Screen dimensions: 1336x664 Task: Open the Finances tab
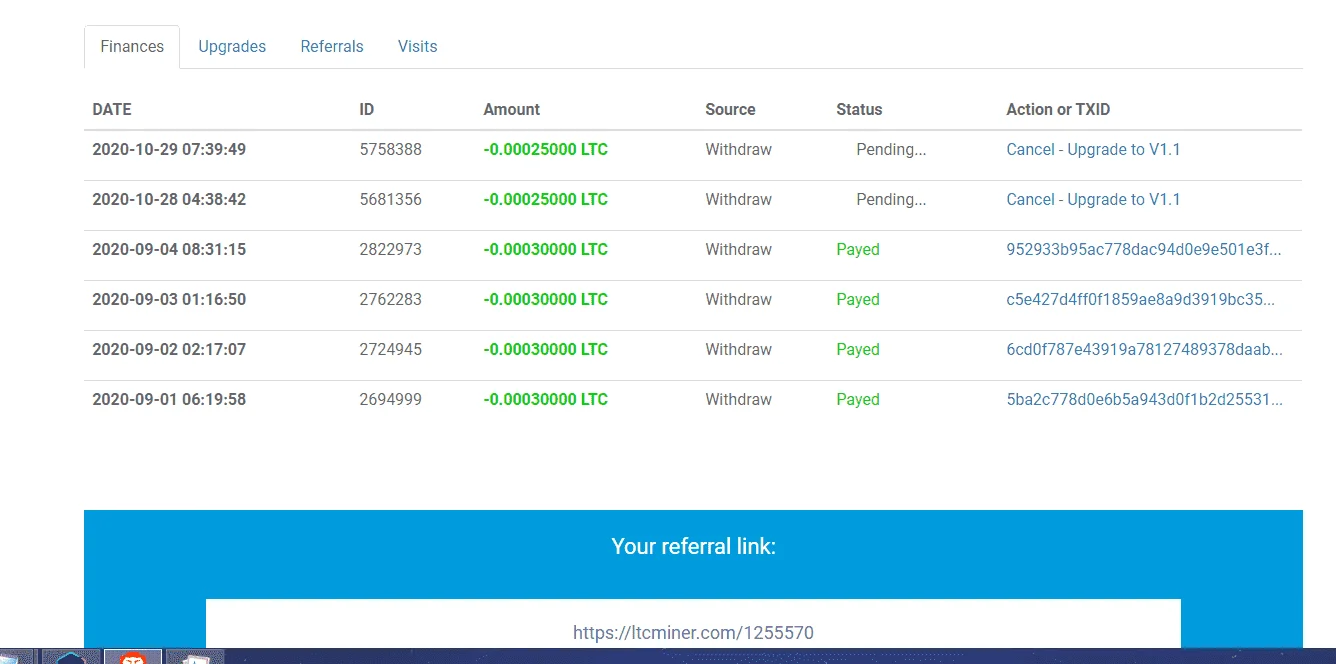(x=132, y=47)
